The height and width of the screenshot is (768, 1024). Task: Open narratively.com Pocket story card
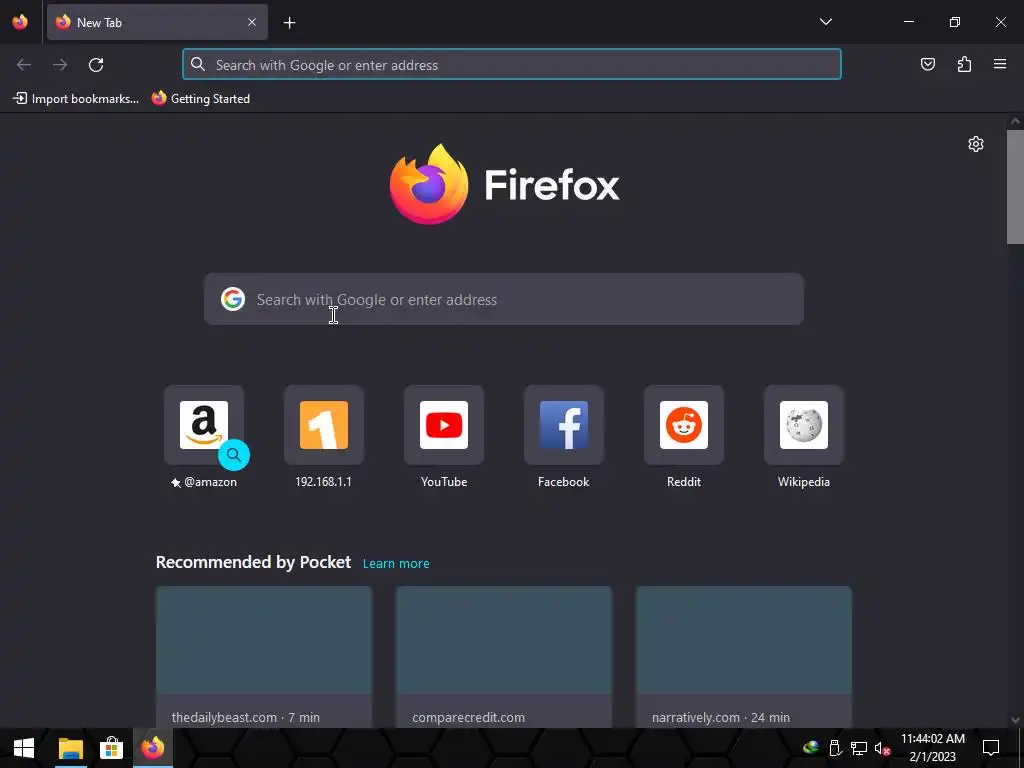click(744, 657)
